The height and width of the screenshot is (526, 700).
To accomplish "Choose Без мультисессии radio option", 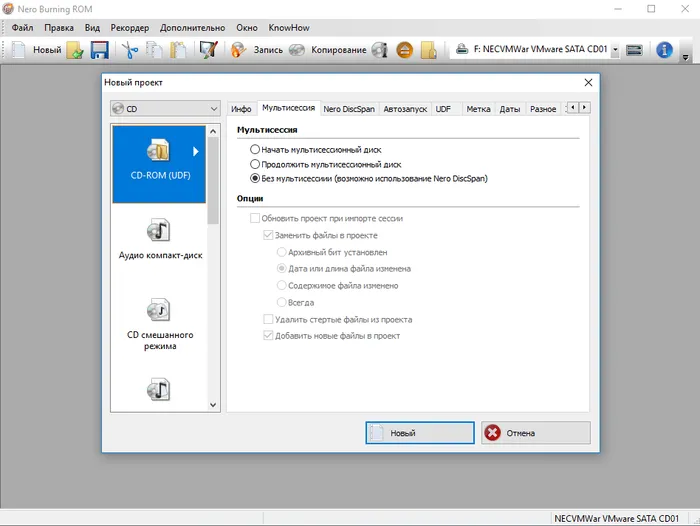I will [254, 178].
